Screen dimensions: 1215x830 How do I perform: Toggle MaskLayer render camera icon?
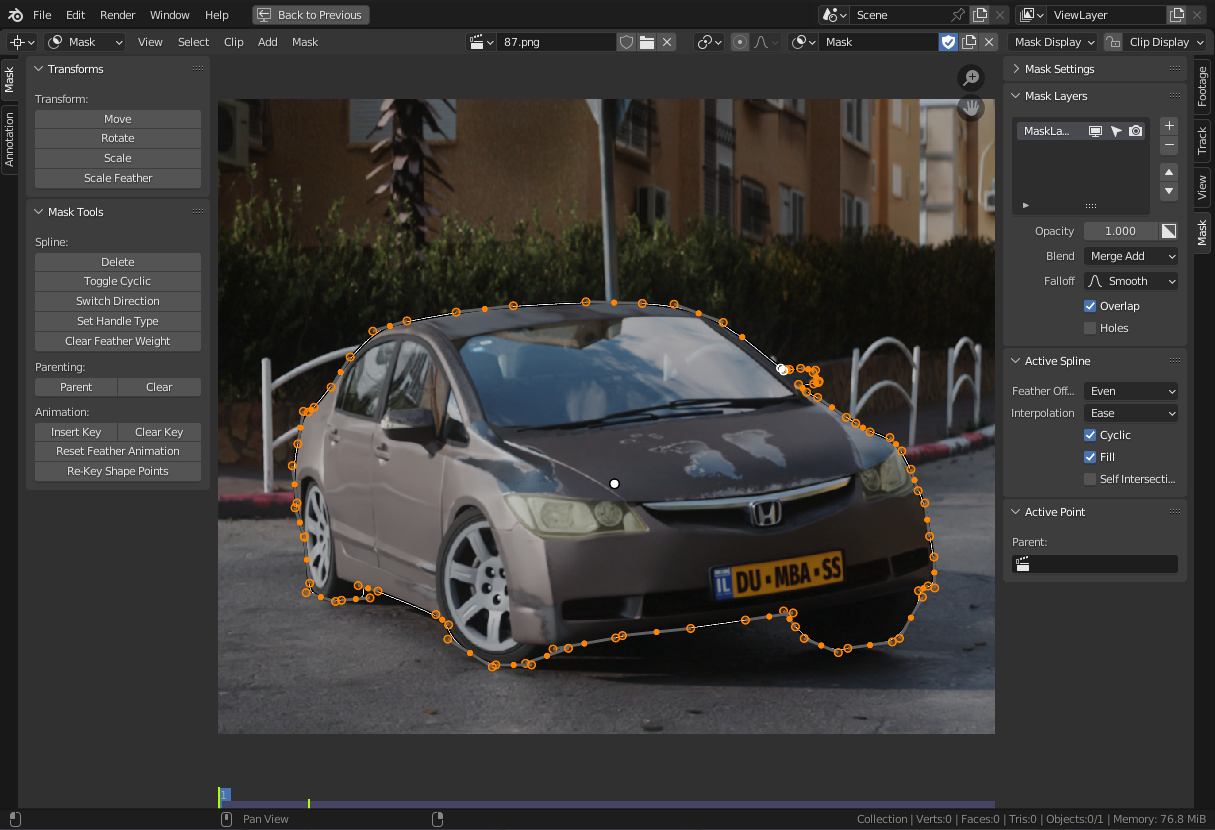click(1135, 131)
